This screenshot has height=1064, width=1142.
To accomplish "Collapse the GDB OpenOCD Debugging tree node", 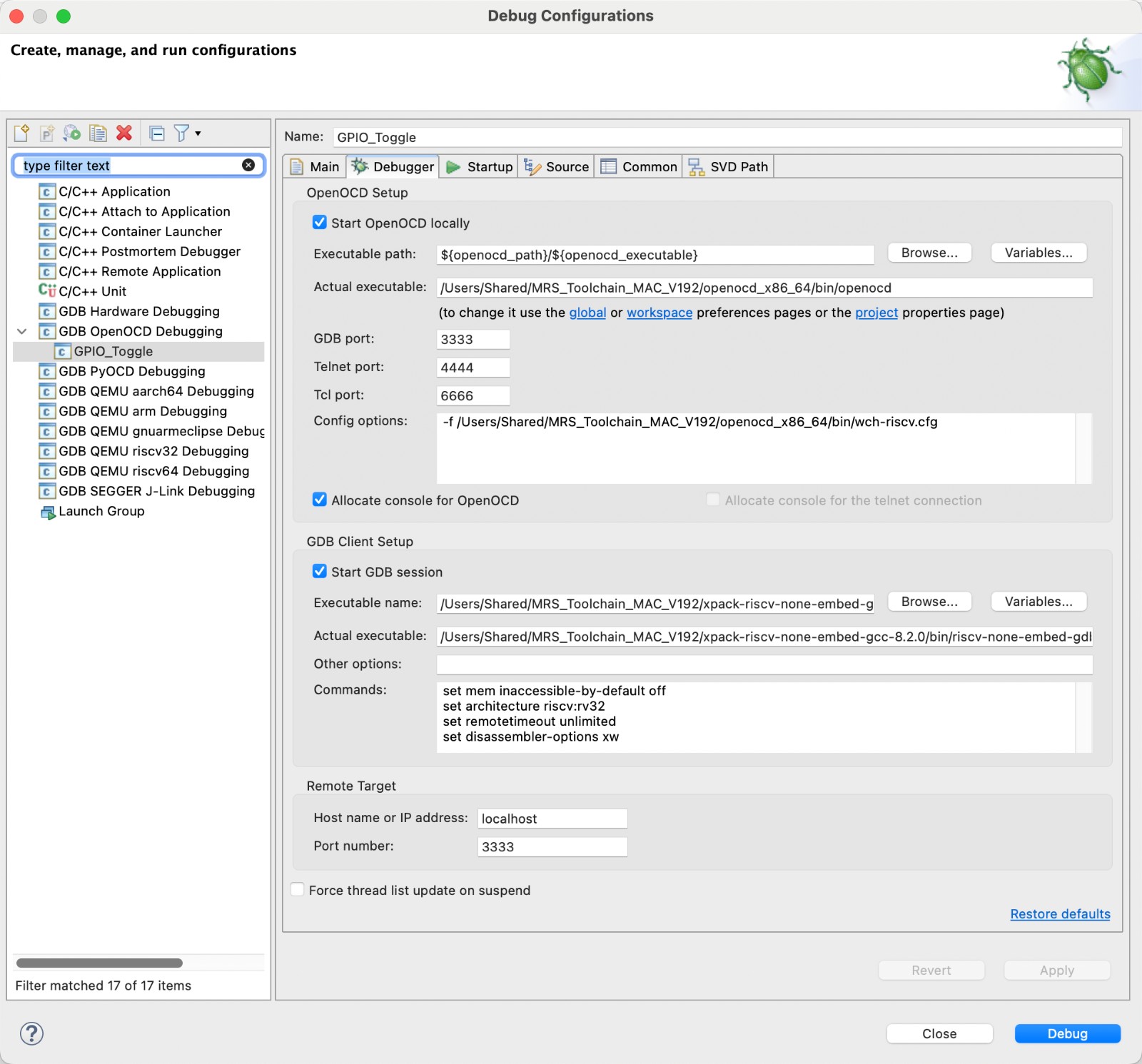I will [x=22, y=331].
